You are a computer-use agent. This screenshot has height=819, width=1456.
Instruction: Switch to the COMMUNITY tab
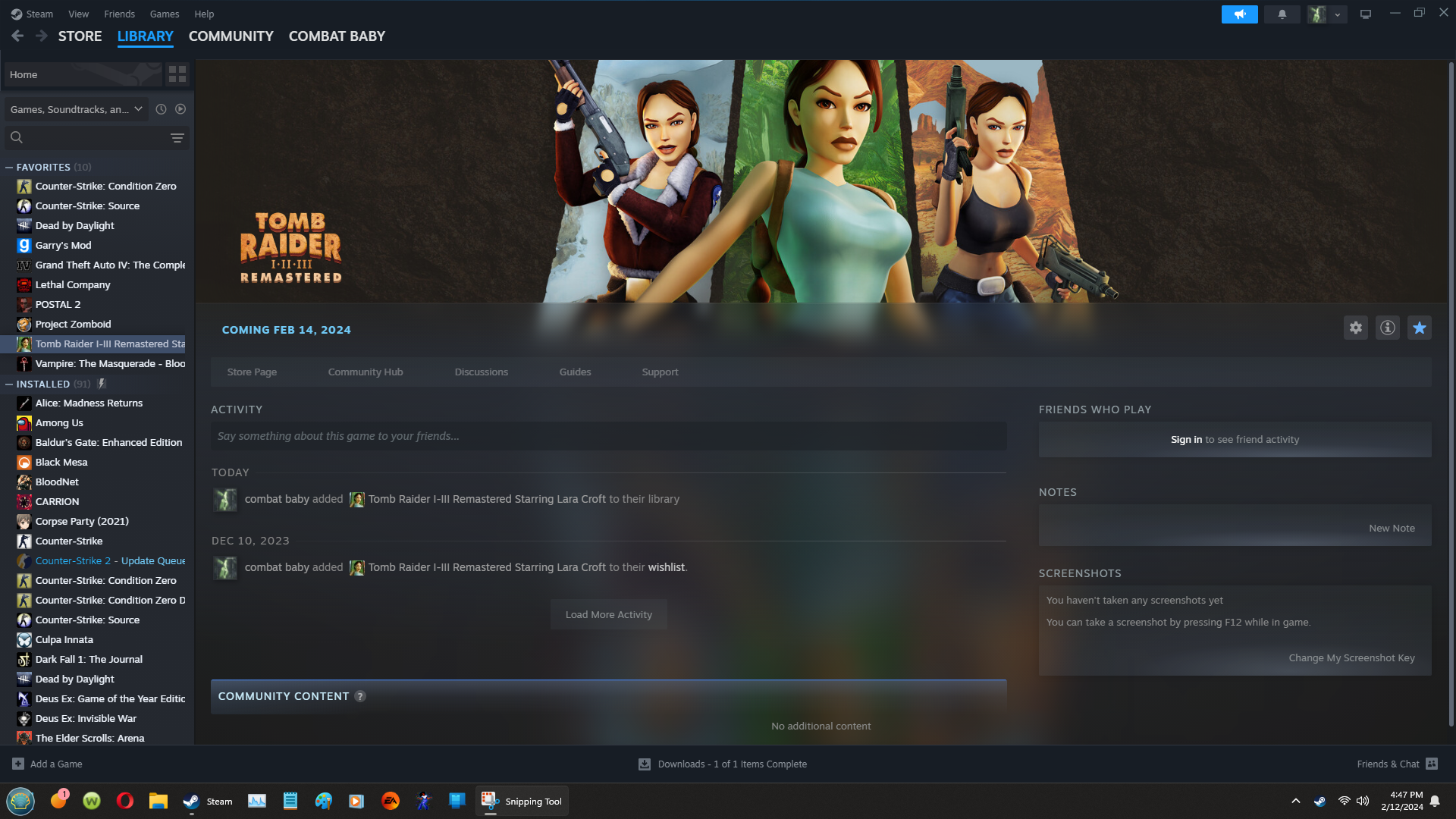tap(231, 36)
